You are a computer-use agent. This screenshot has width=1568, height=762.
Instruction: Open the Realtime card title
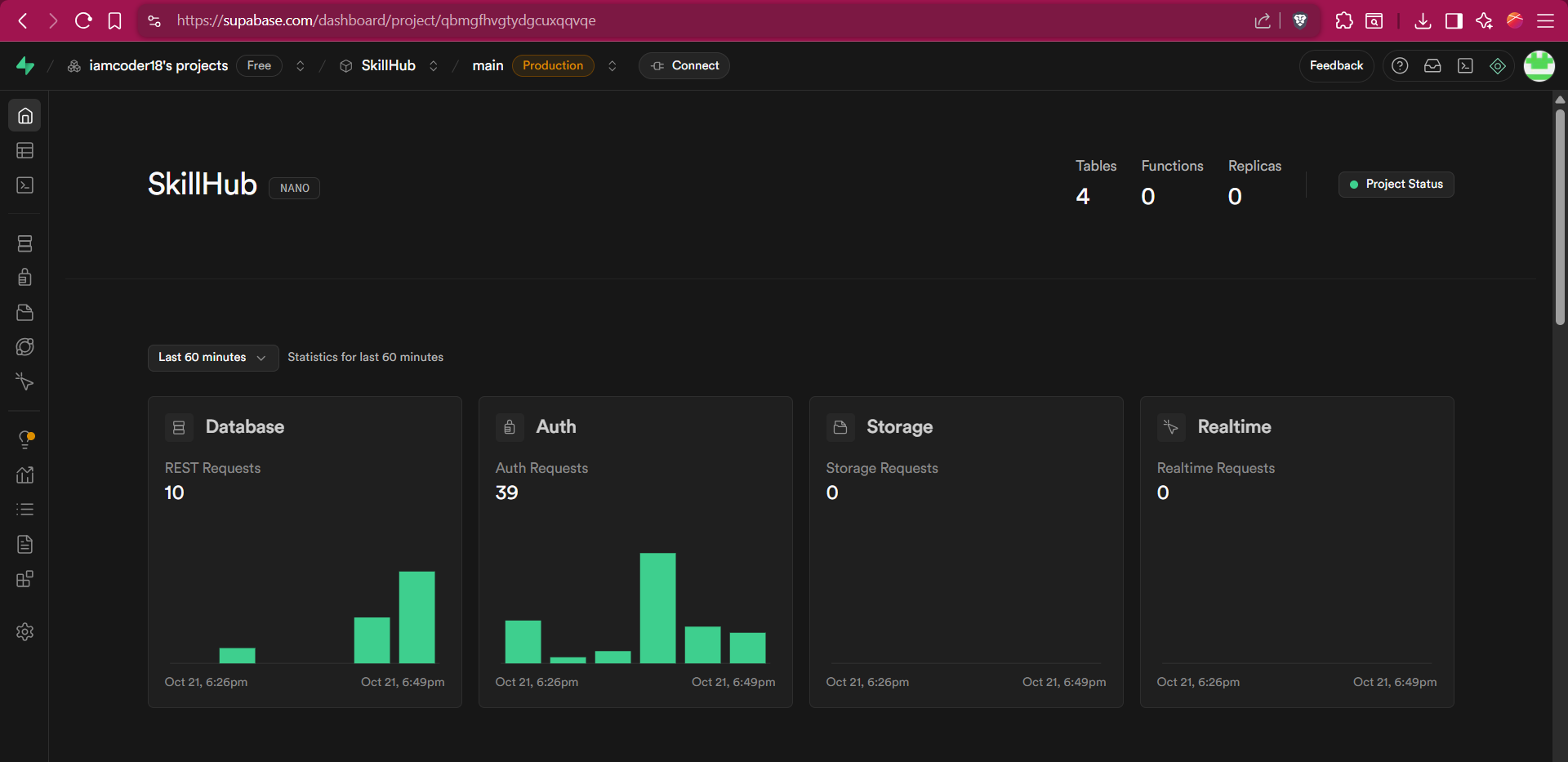(1235, 427)
